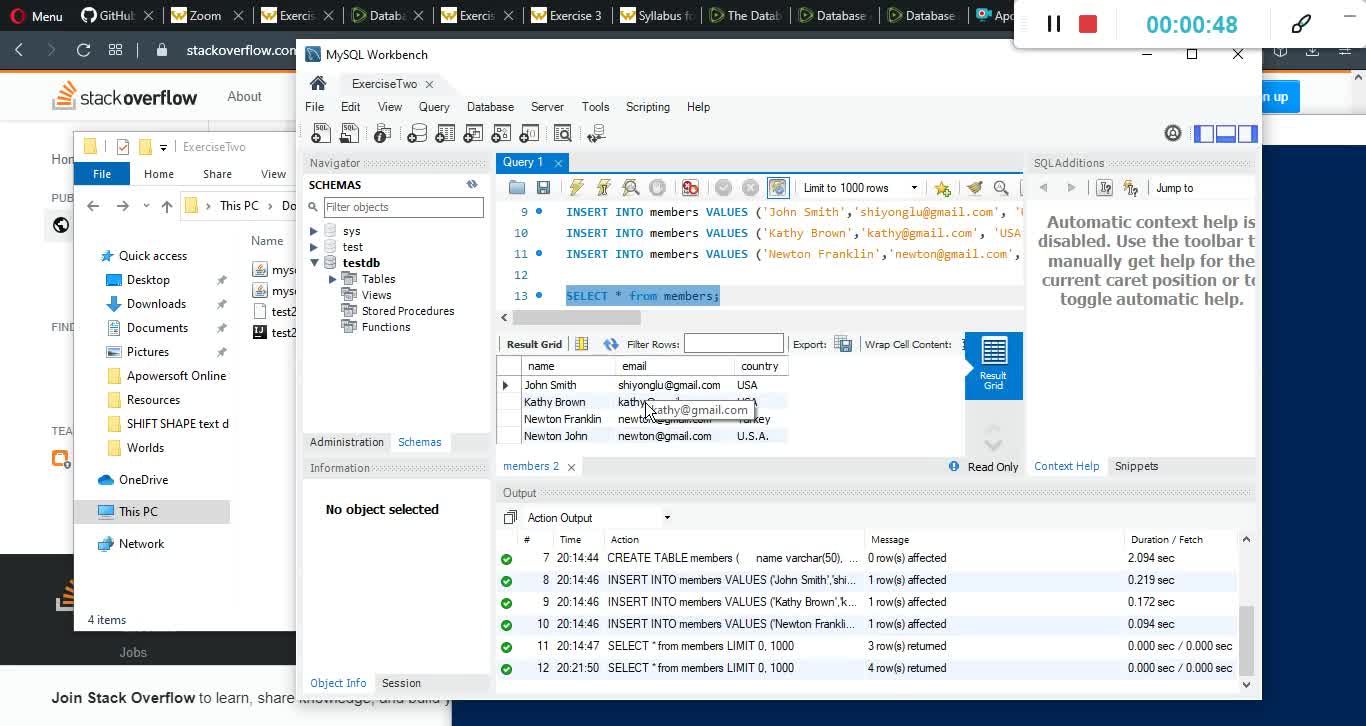Export recordset to file icon

click(843, 344)
